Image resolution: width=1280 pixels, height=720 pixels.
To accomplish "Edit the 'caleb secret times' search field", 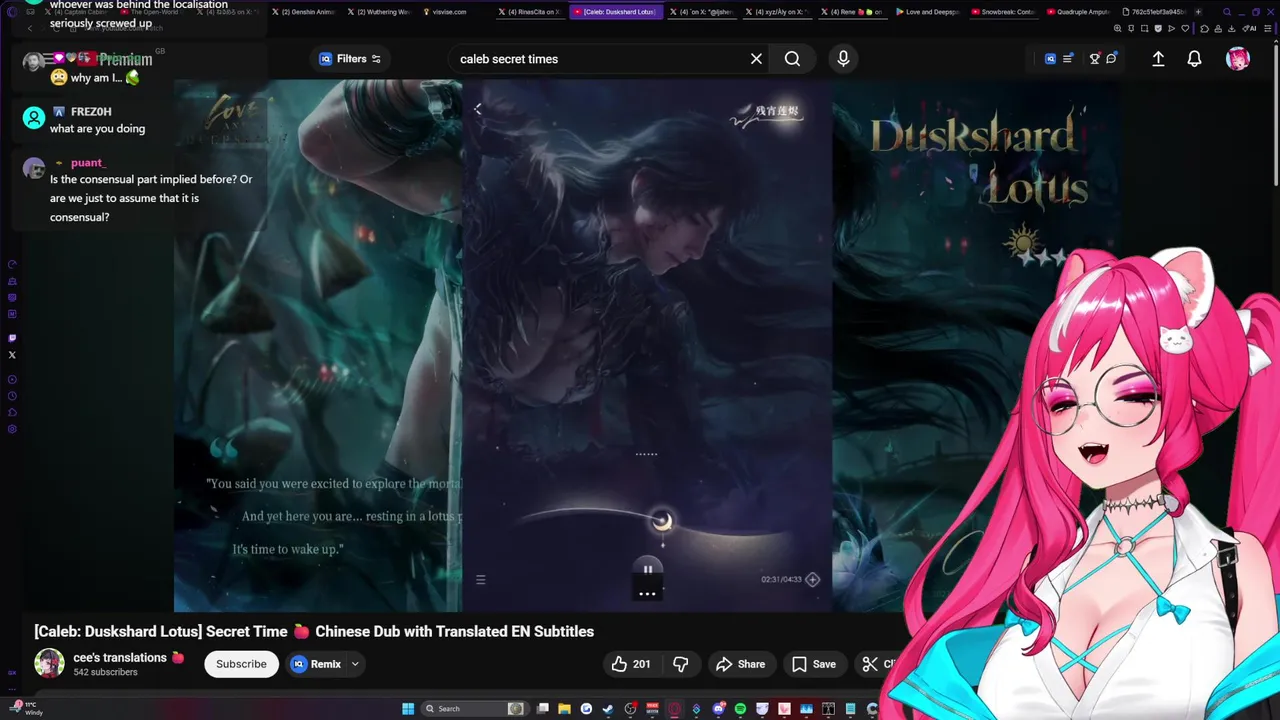I will tap(600, 59).
